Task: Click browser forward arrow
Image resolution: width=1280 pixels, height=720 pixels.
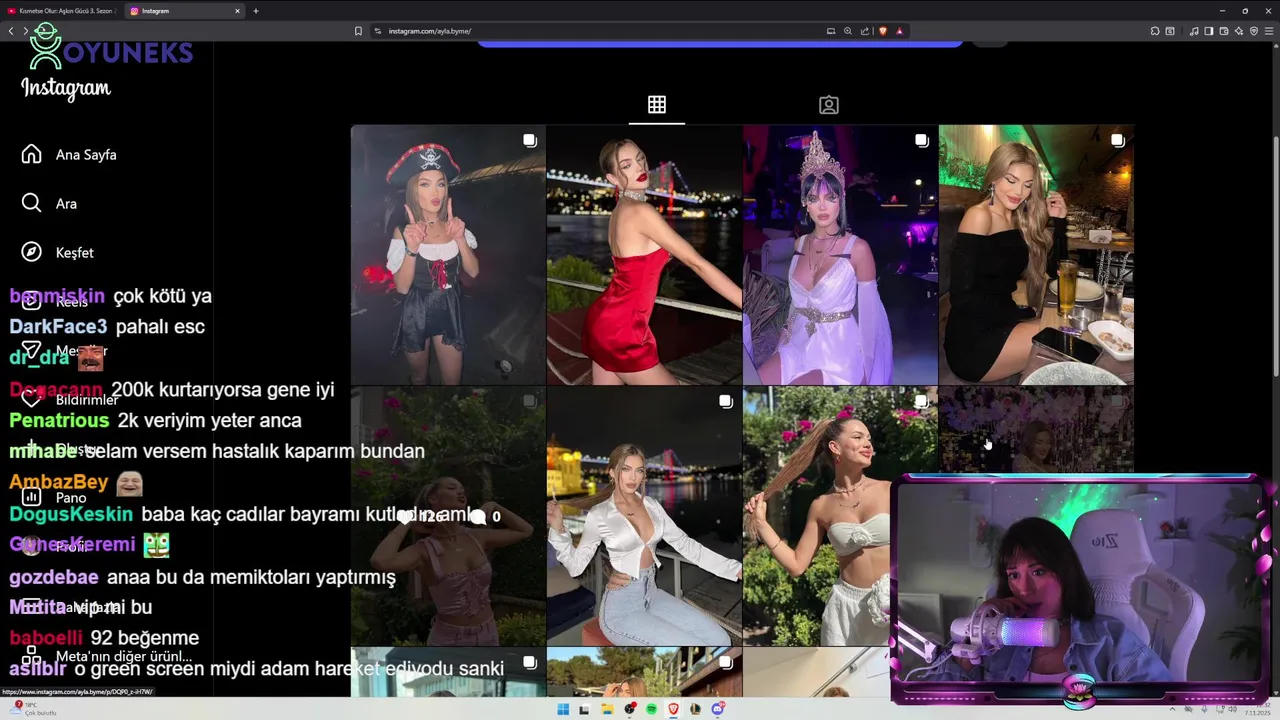Action: click(x=25, y=31)
